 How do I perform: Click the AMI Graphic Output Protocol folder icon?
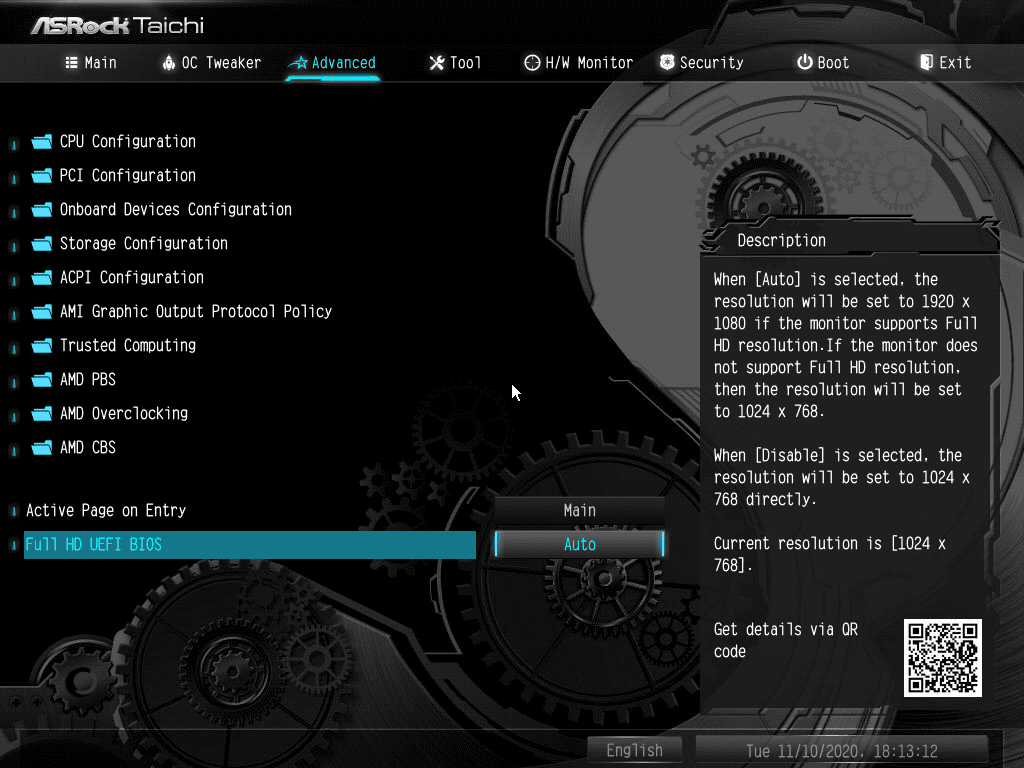point(42,312)
